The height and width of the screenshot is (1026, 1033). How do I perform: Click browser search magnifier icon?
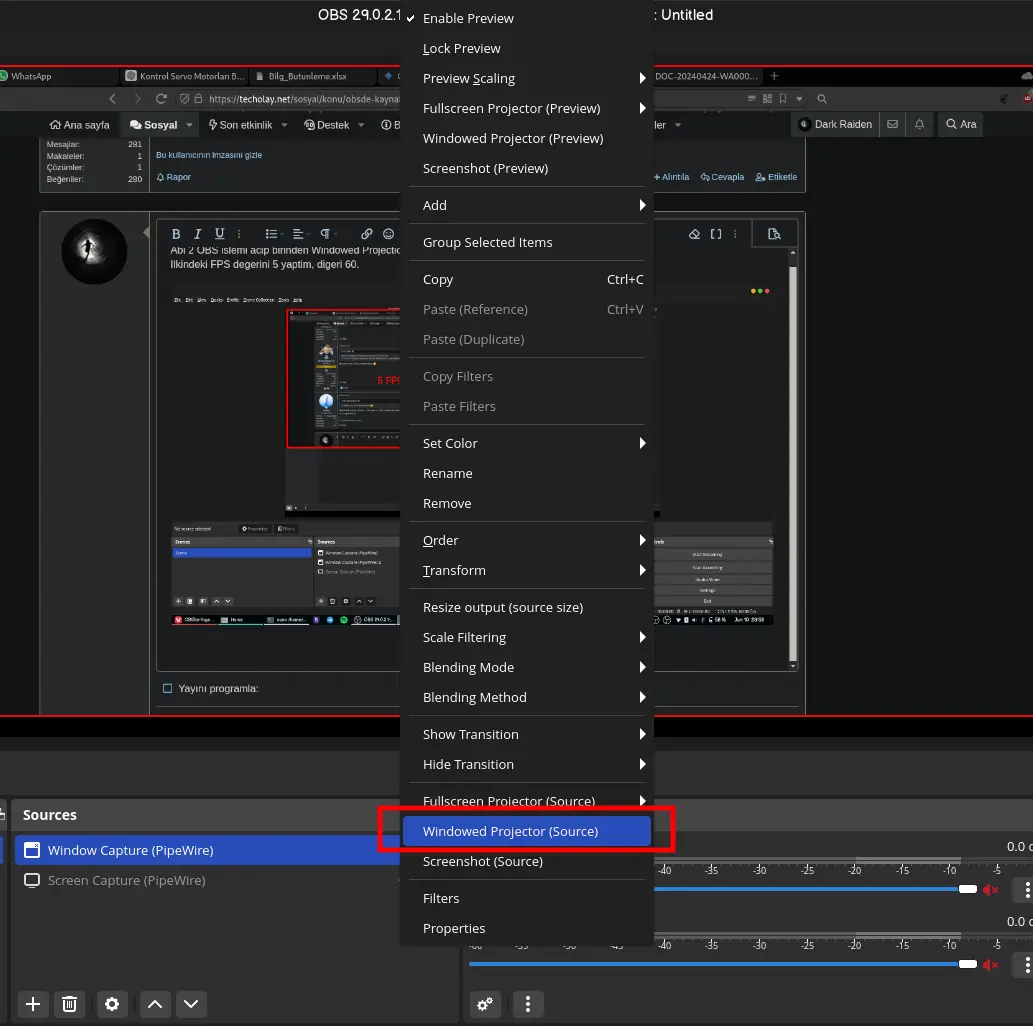[822, 99]
